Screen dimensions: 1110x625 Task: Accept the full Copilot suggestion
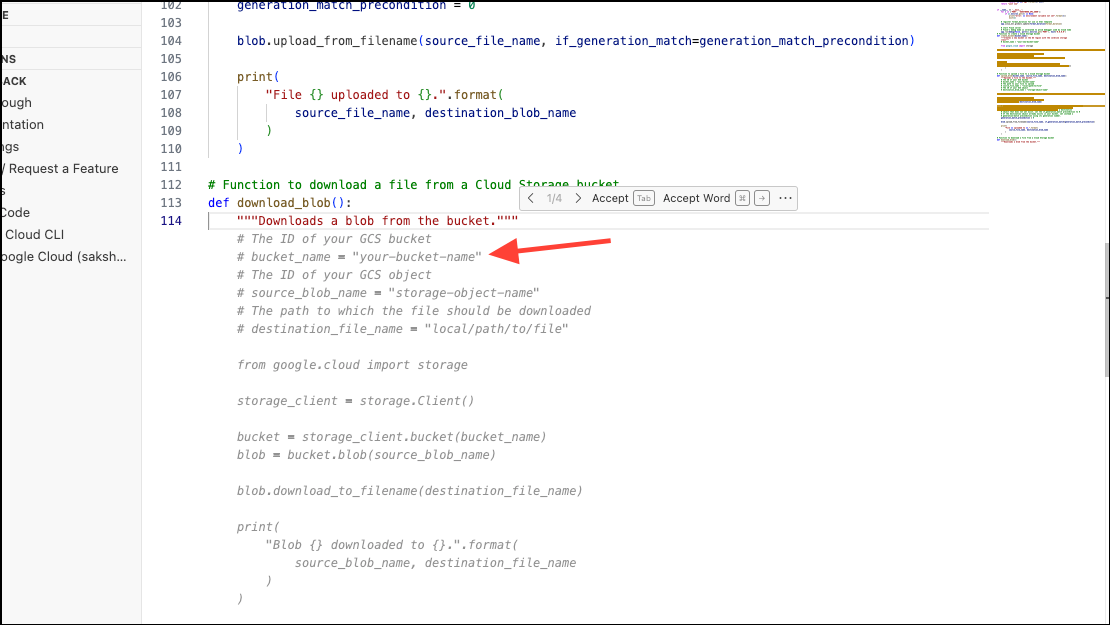click(610, 198)
